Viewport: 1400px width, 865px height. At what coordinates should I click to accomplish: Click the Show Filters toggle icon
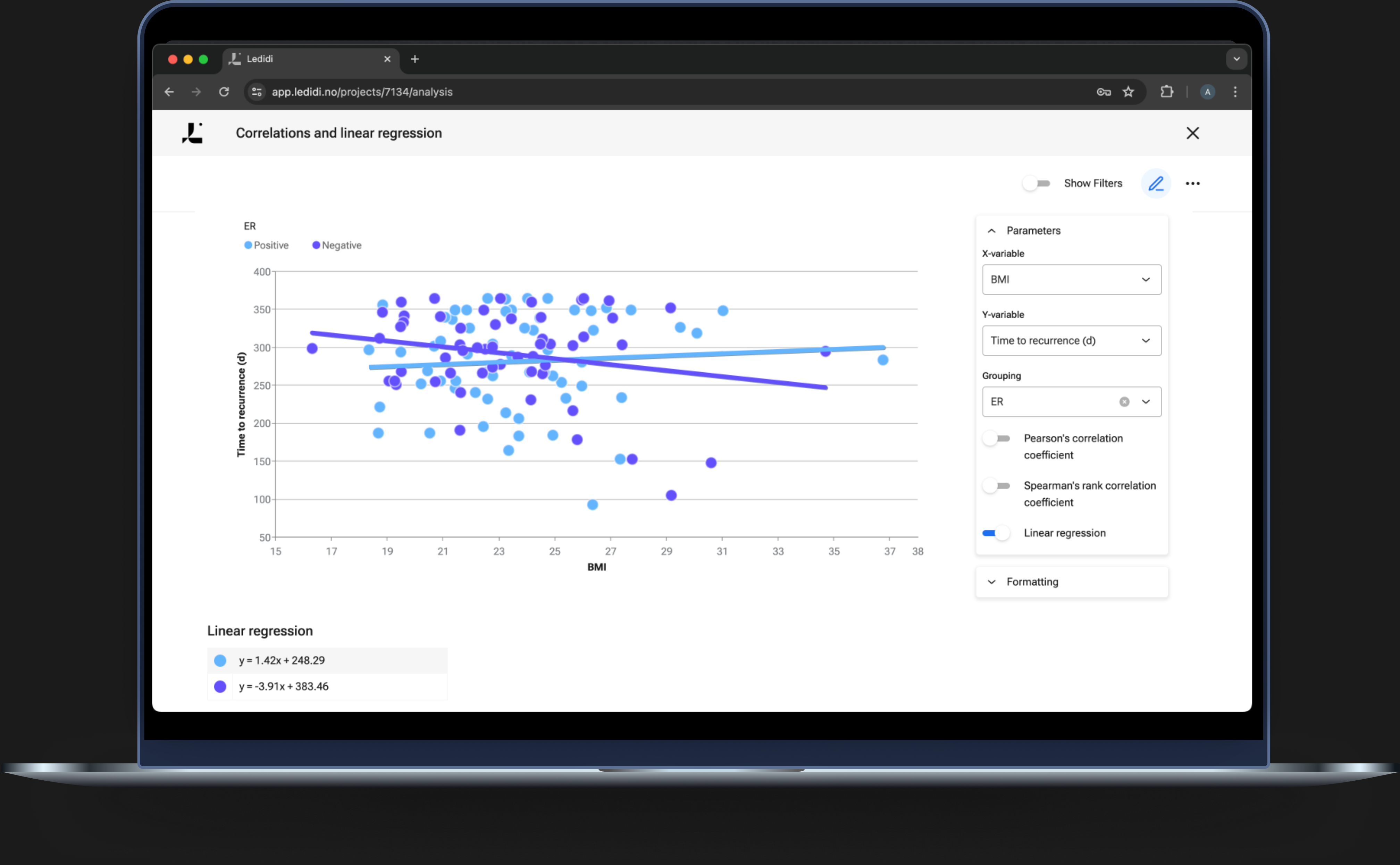tap(1036, 183)
